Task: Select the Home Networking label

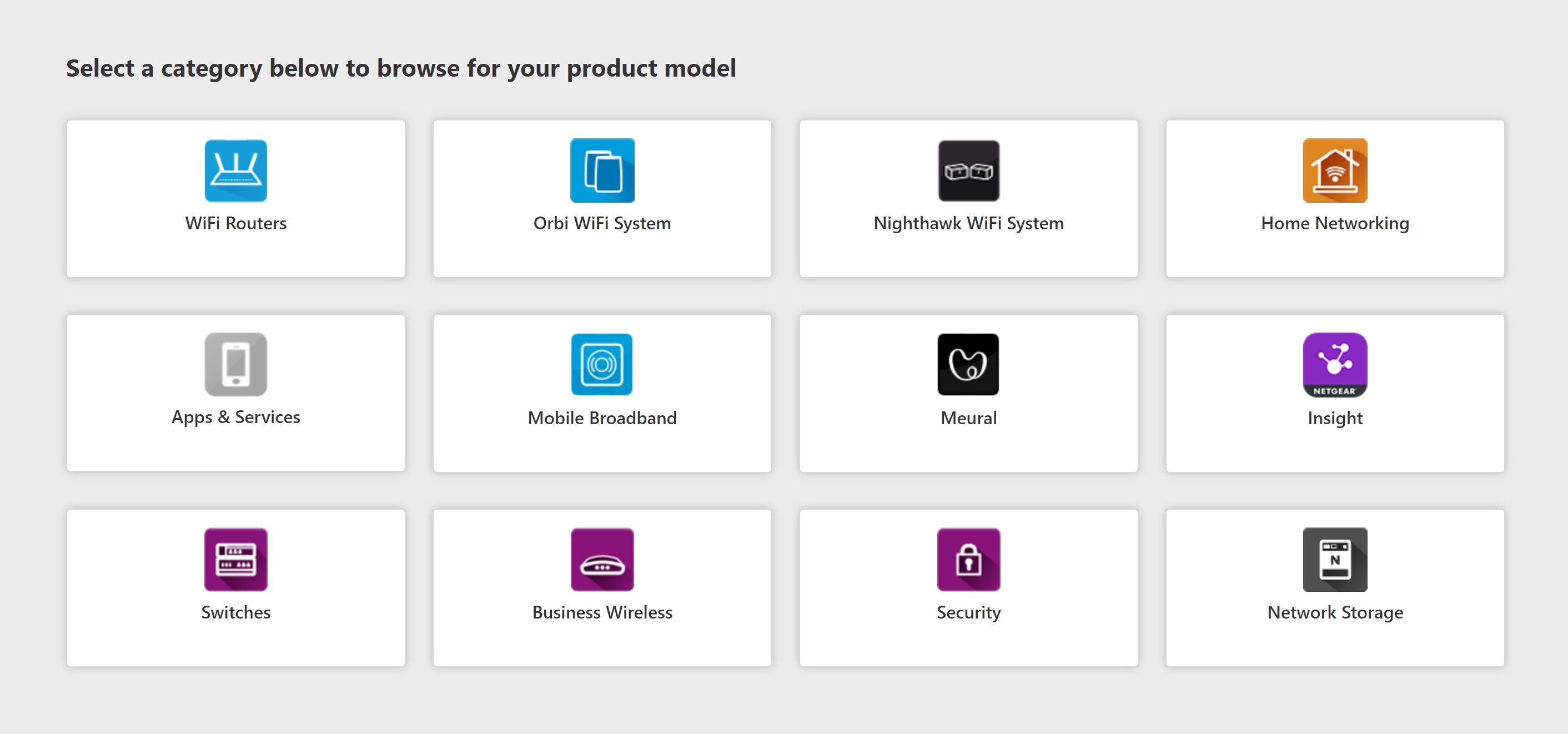Action: click(1334, 223)
